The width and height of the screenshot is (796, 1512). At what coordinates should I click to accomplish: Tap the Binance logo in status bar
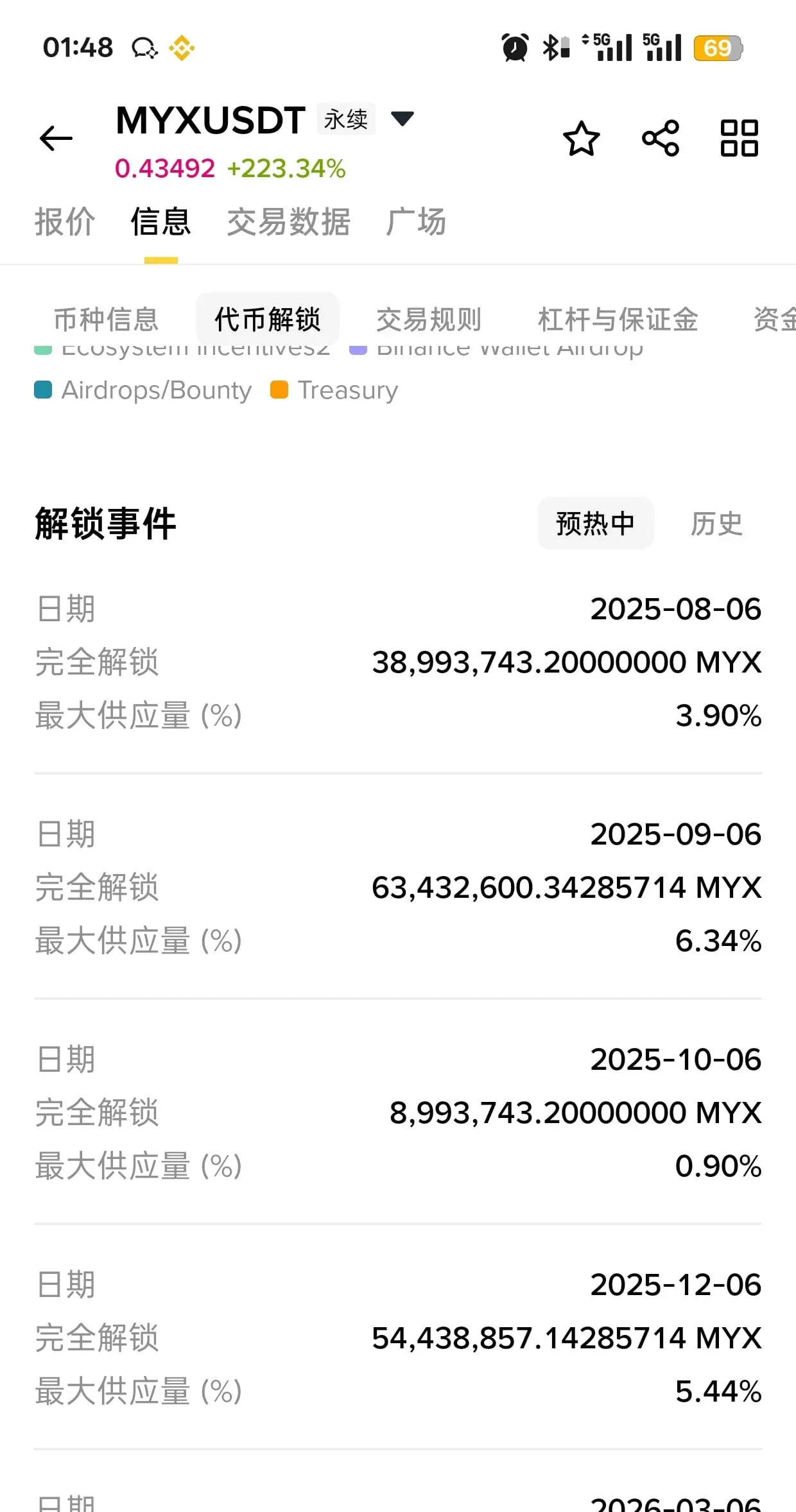point(182,48)
